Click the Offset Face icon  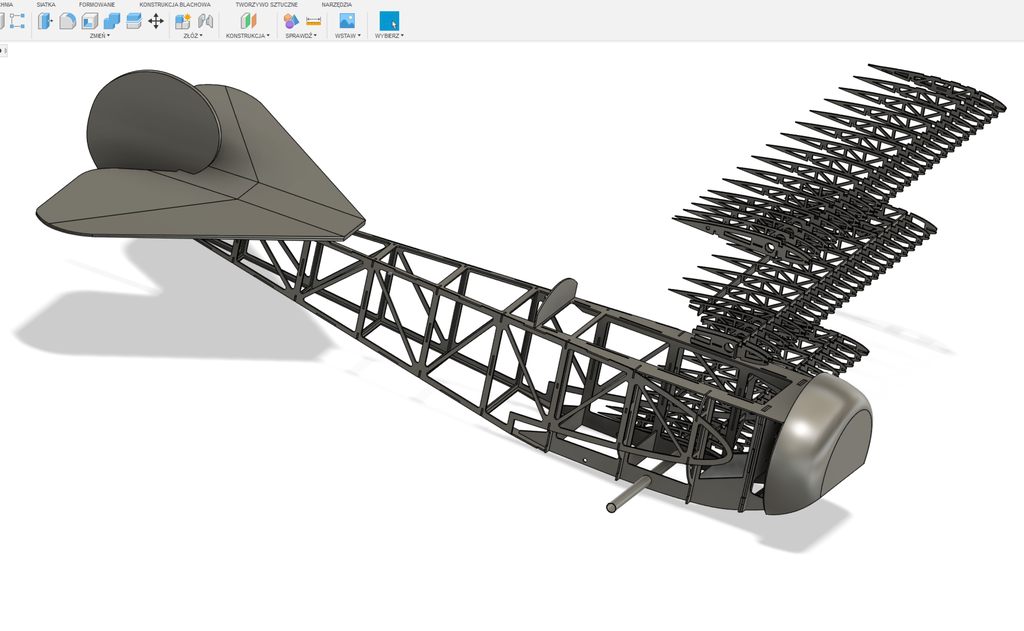pos(133,21)
